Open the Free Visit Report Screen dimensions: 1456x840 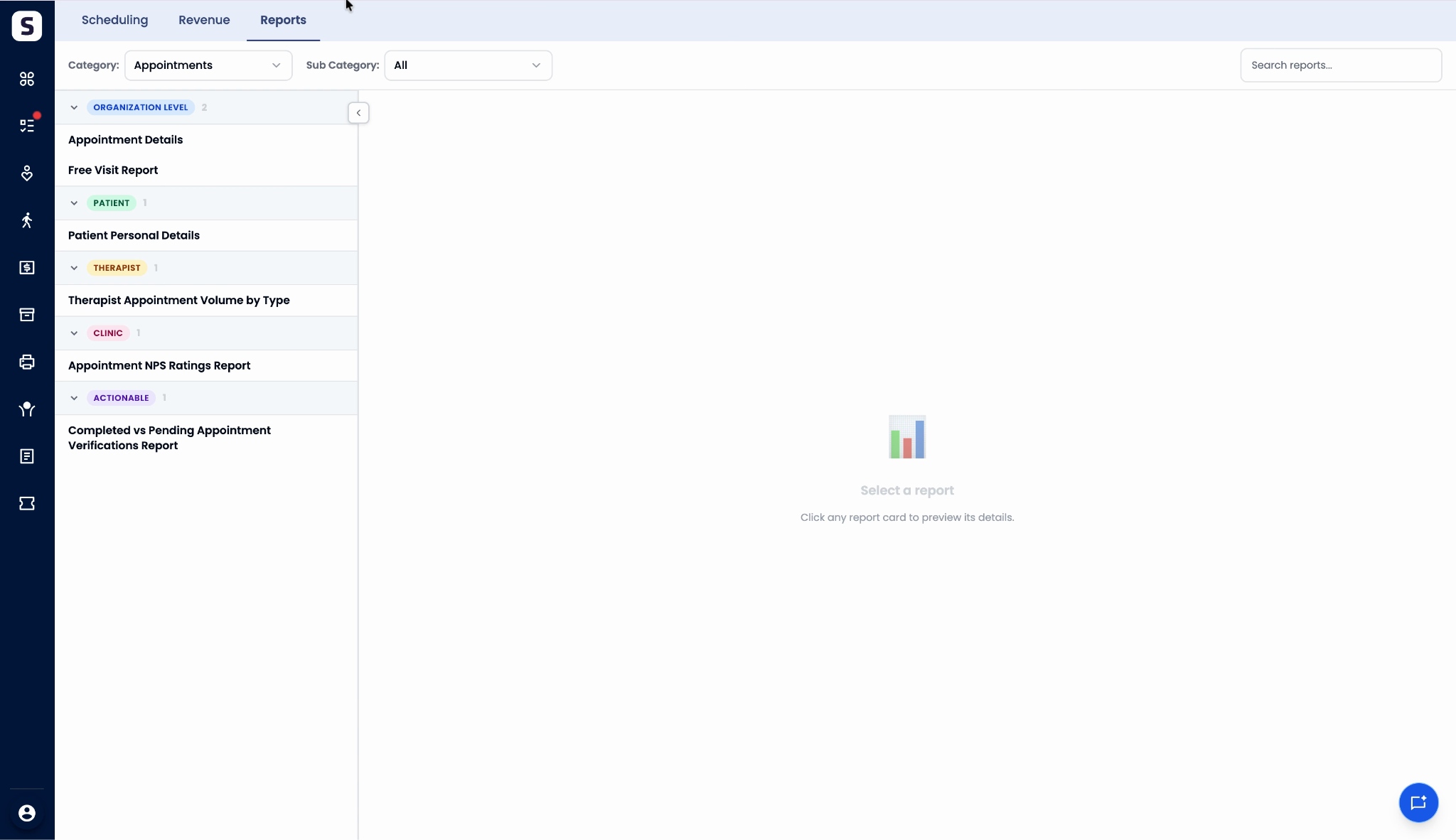pos(206,171)
